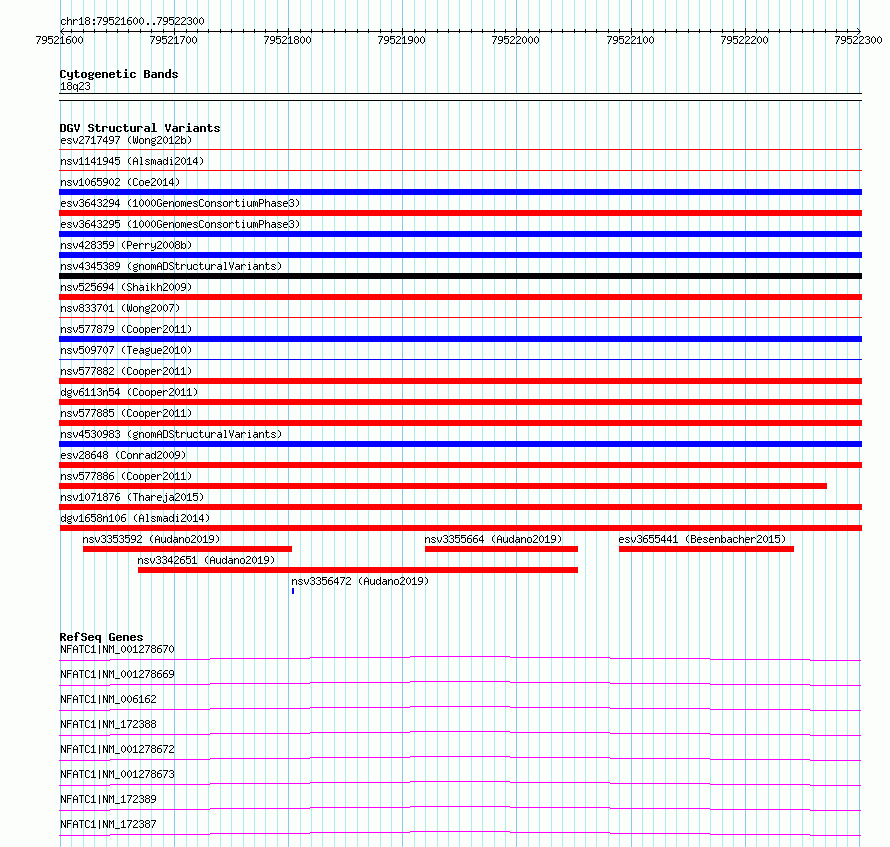Click the long red bar under nsv3342651
890x847 pixels.
[358, 570]
